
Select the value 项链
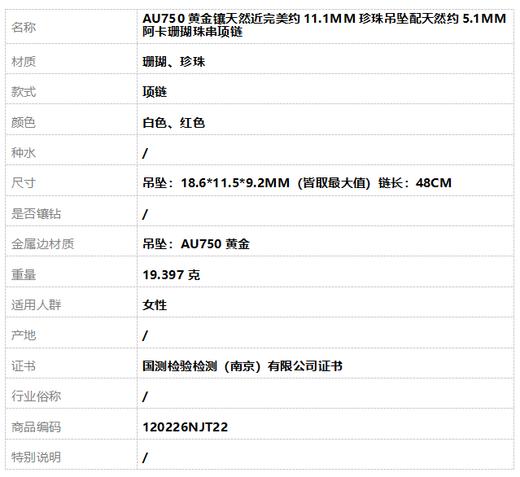[155, 92]
